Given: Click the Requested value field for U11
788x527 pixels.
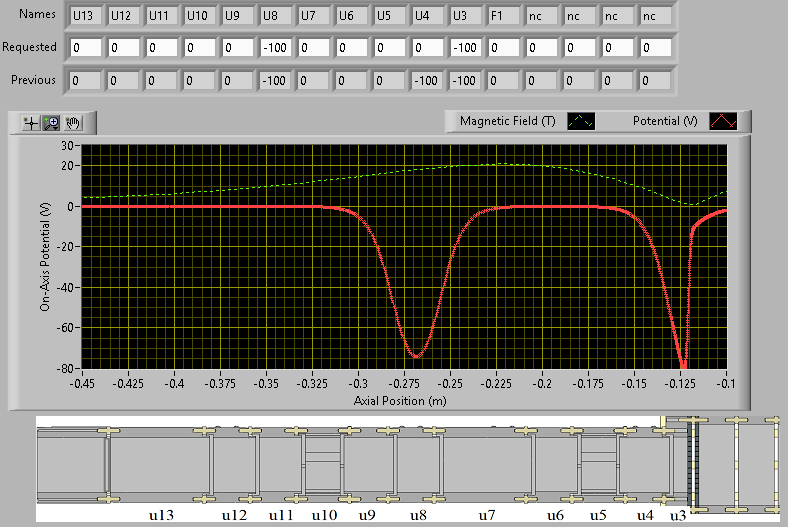Looking at the screenshot, I should point(162,48).
